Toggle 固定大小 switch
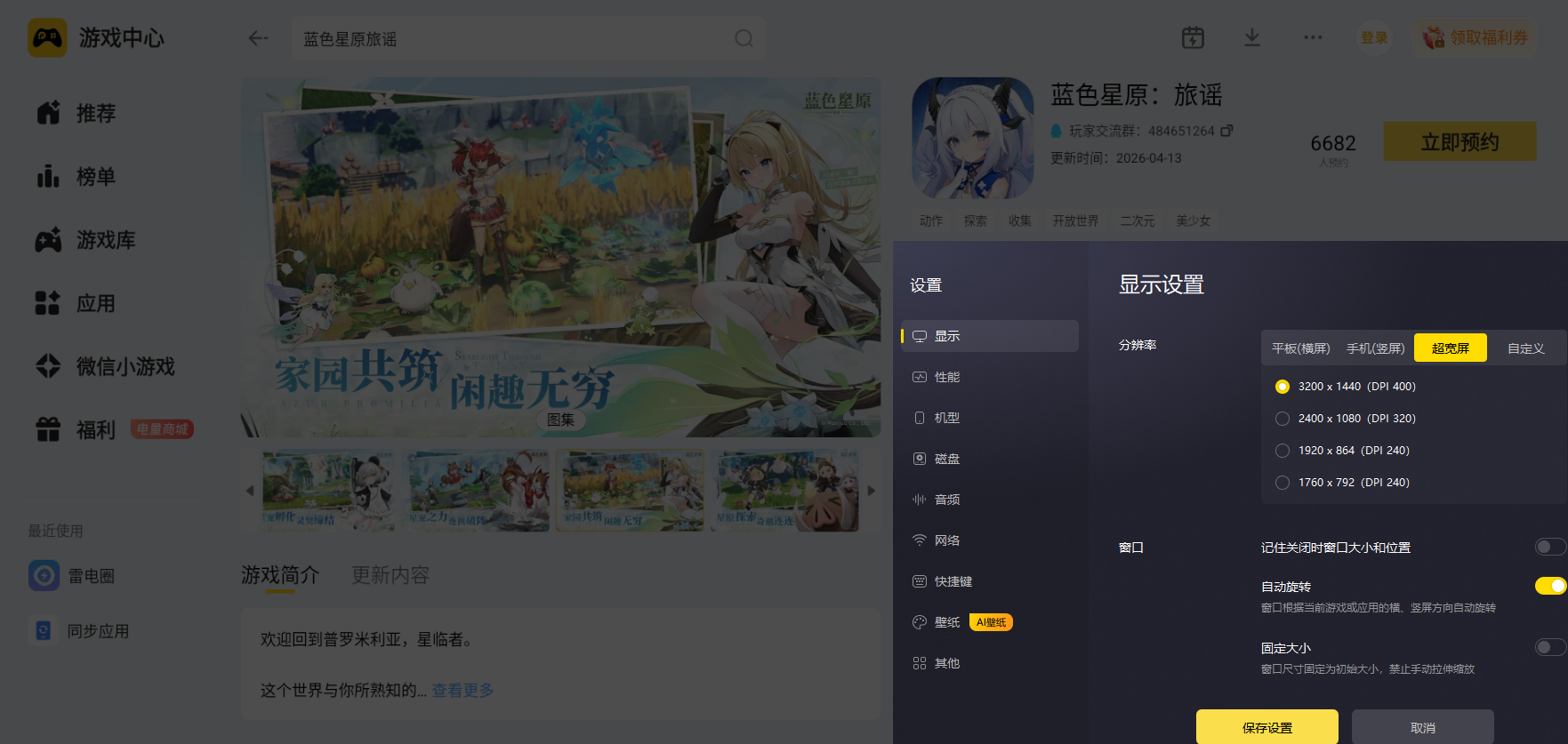Screen dimensions: 1568x744 click(x=1550, y=647)
